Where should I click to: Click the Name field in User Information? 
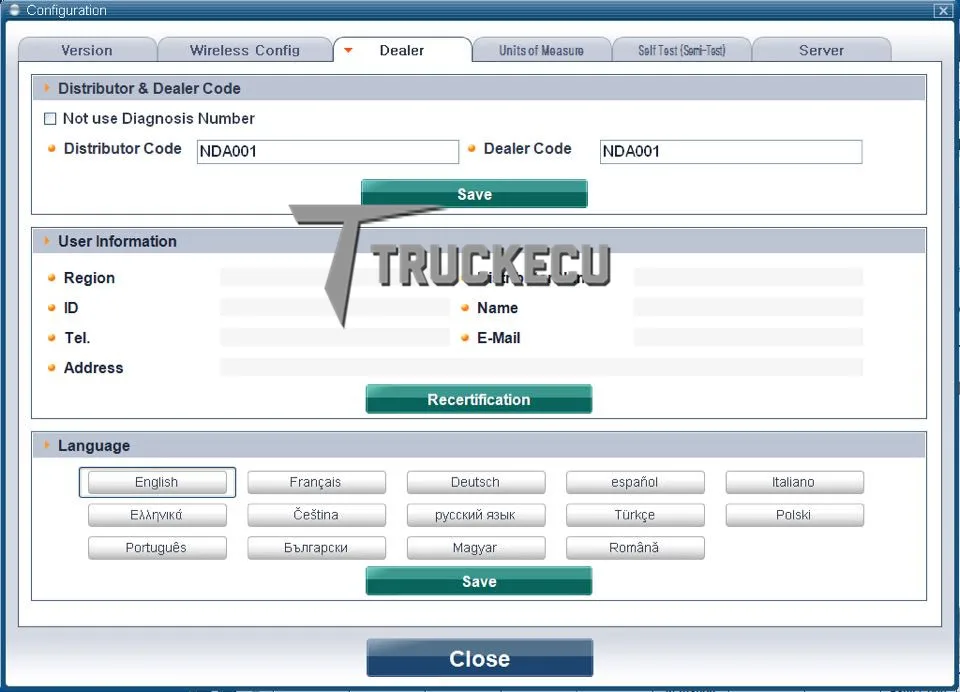coord(748,307)
